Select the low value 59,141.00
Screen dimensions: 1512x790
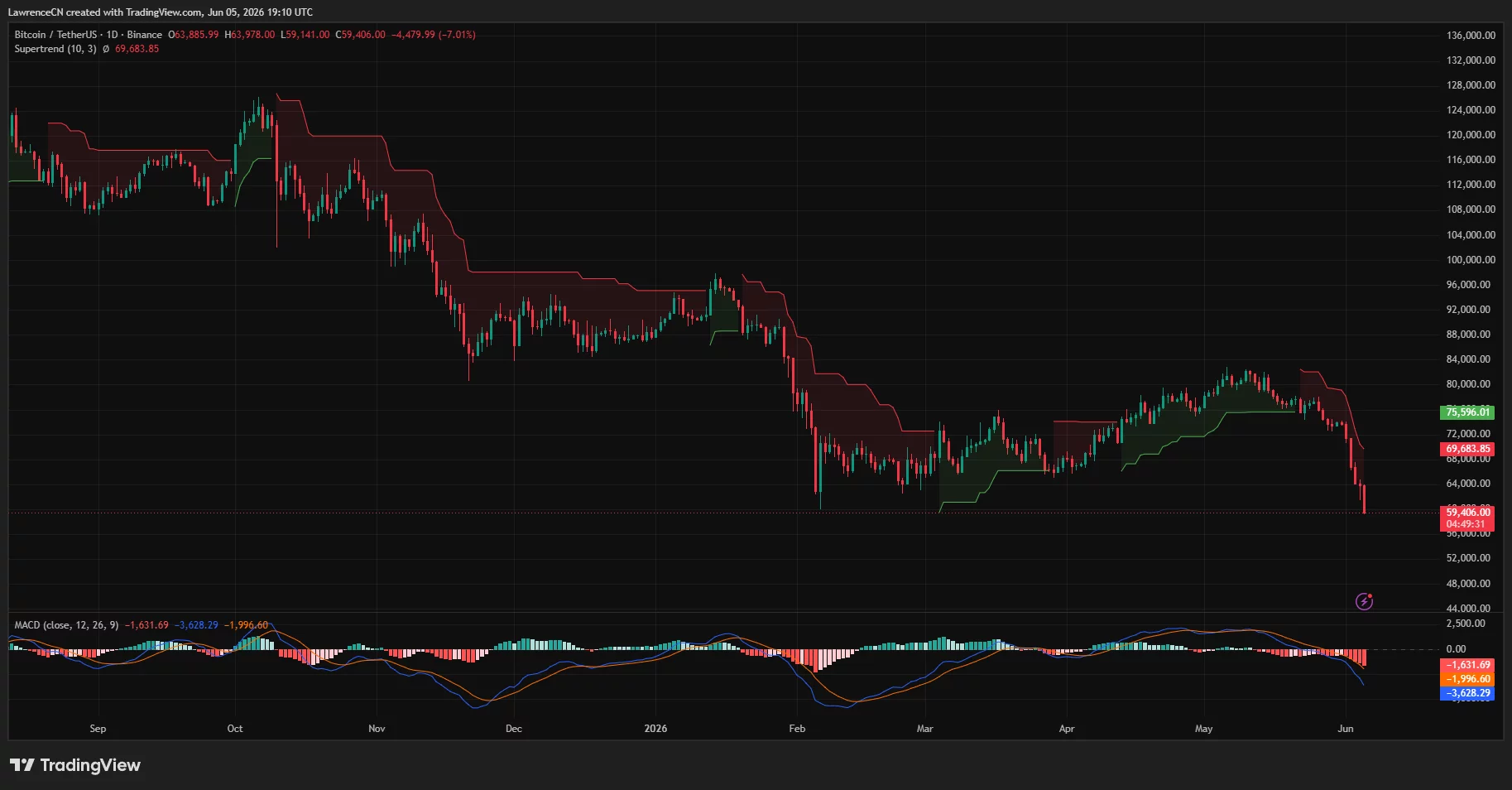point(308,35)
